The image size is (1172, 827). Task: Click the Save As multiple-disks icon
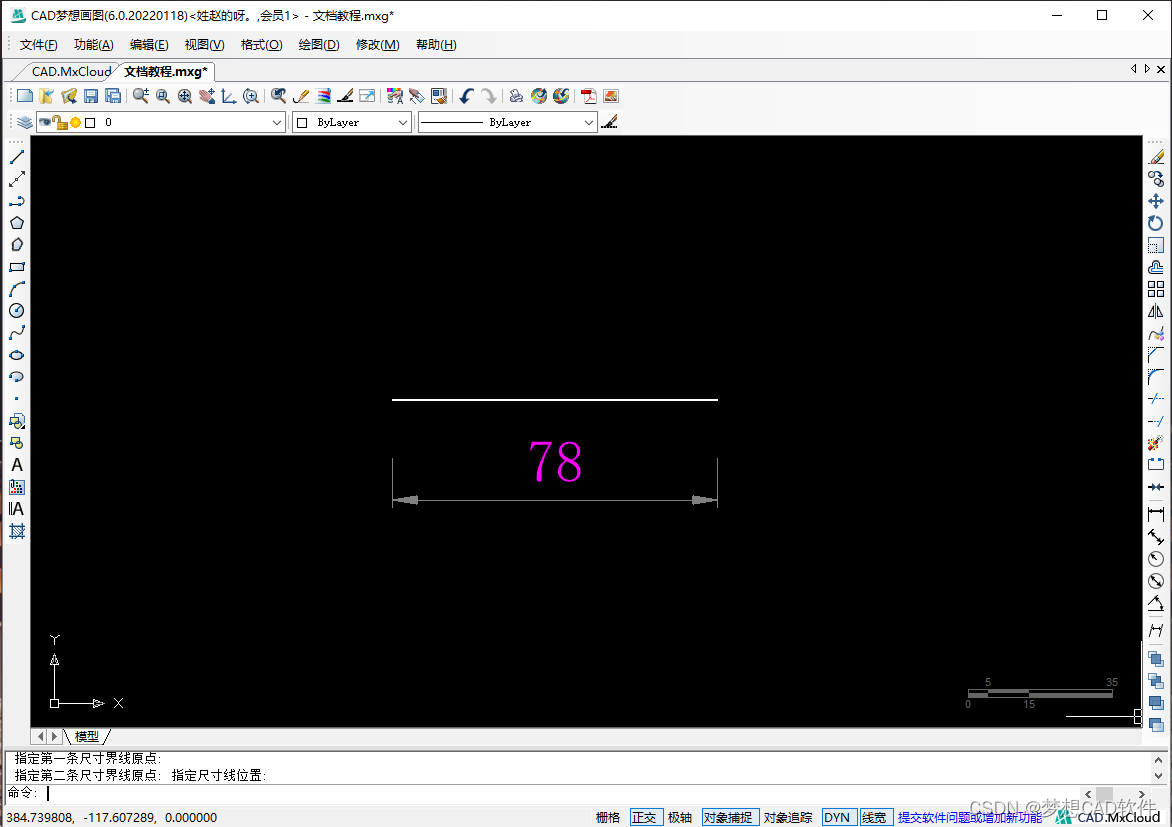click(x=113, y=96)
